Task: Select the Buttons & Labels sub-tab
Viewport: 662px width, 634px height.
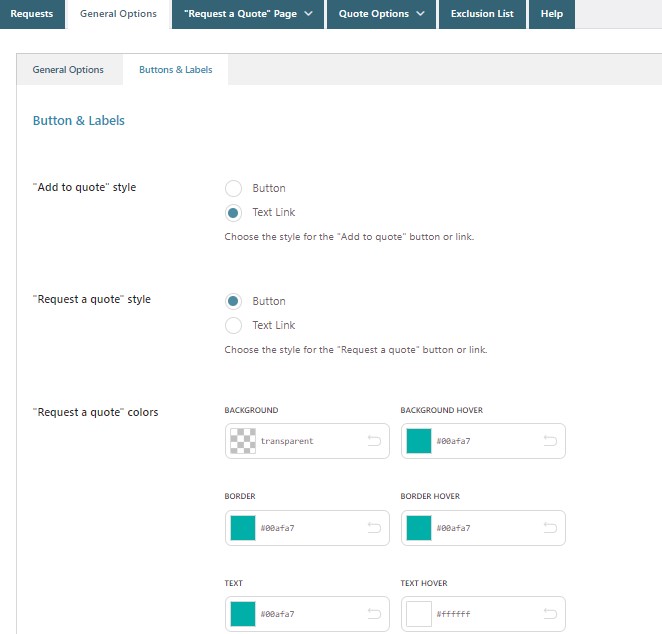Action: point(175,70)
